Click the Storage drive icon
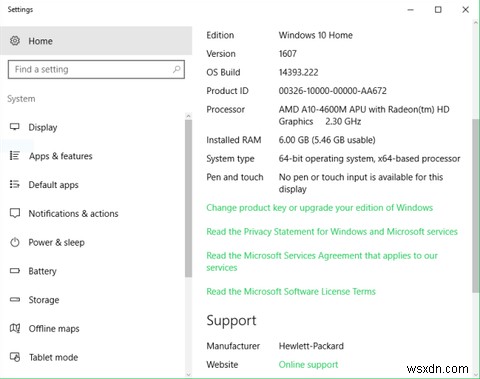The width and height of the screenshot is (480, 379). click(x=15, y=299)
